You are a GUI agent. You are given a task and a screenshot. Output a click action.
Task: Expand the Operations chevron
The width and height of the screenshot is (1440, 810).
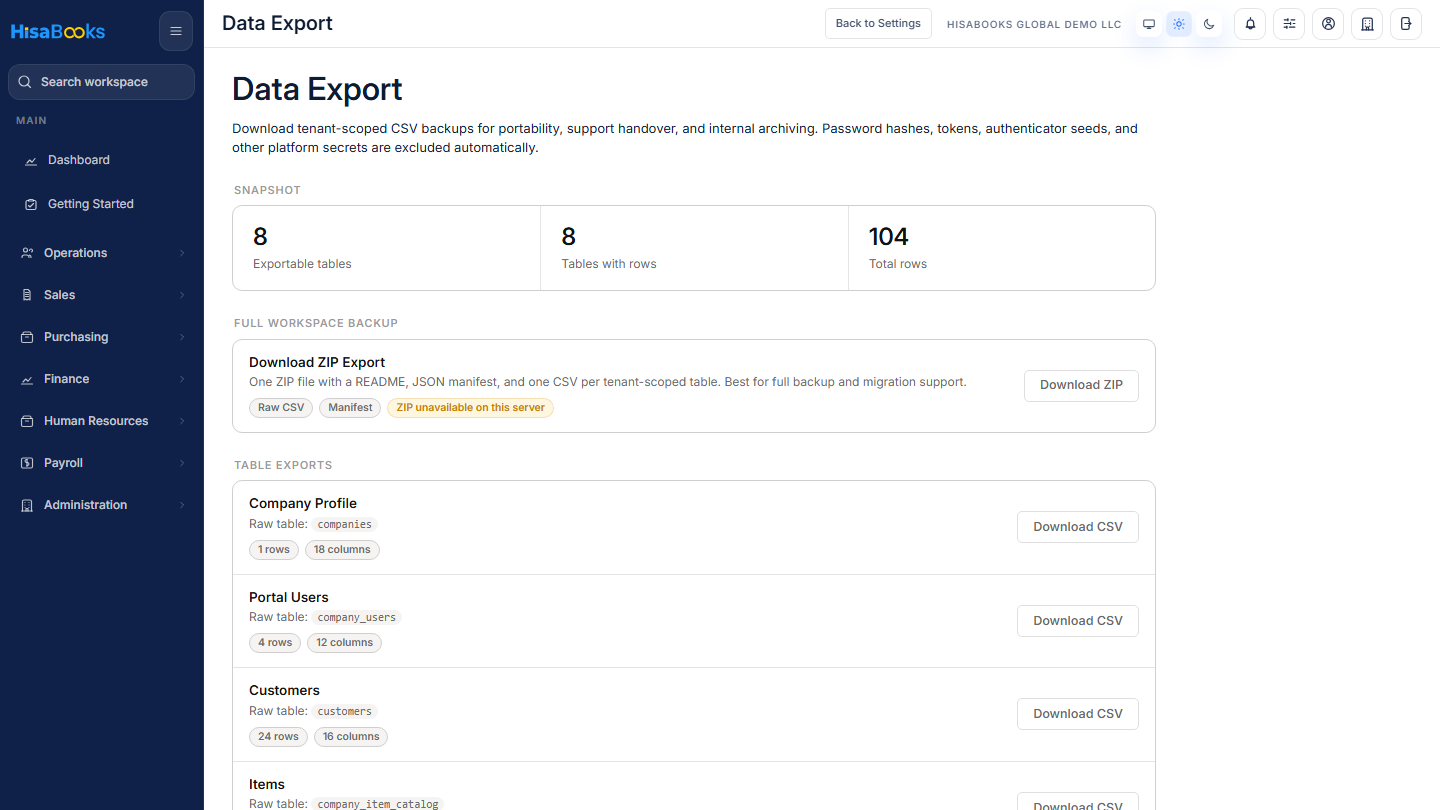(x=182, y=253)
